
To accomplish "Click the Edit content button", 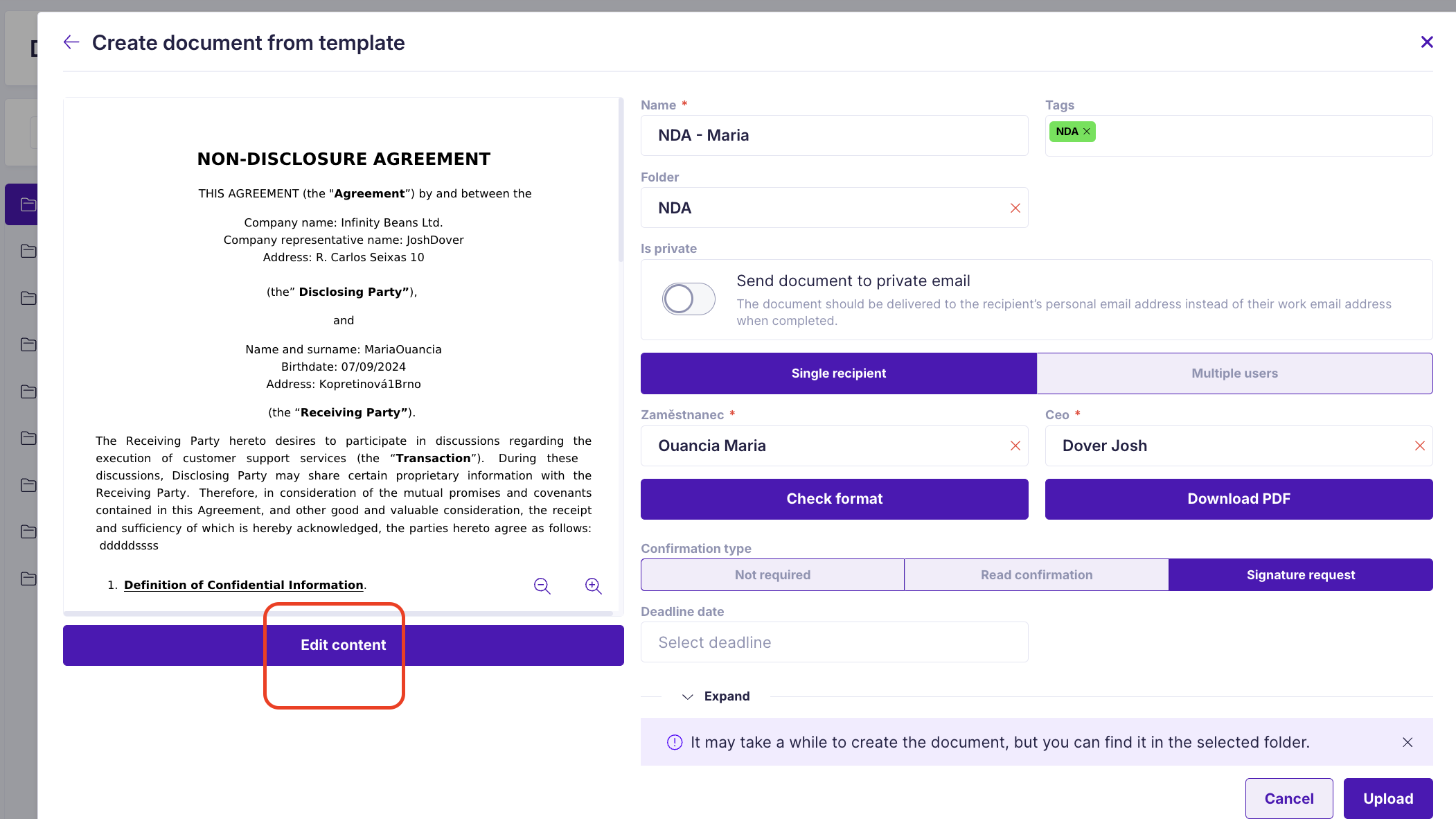I will (x=343, y=645).
